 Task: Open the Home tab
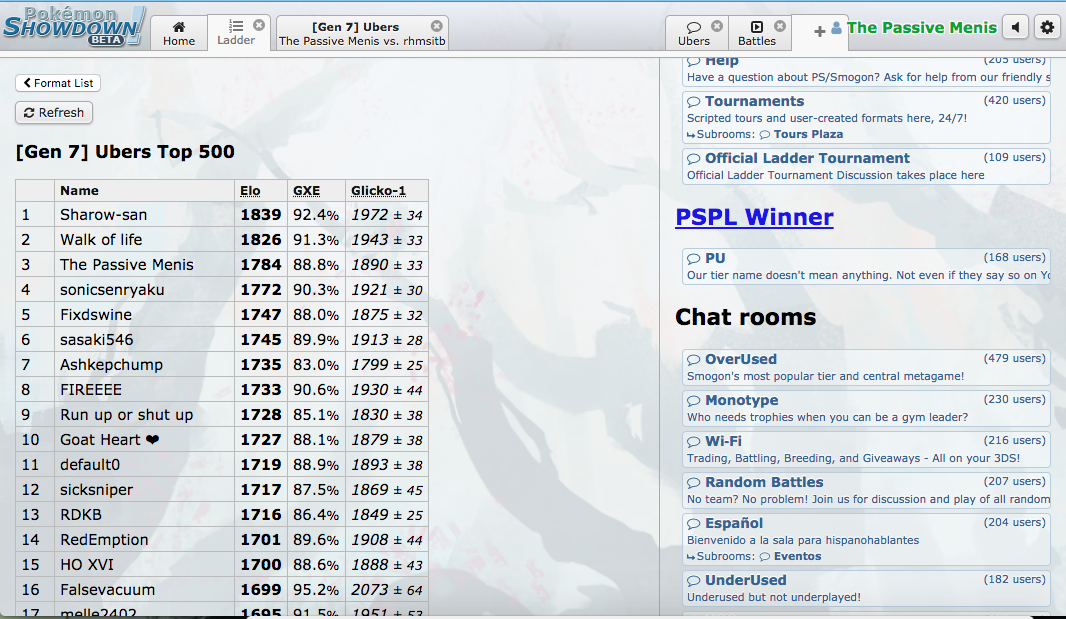pos(179,33)
